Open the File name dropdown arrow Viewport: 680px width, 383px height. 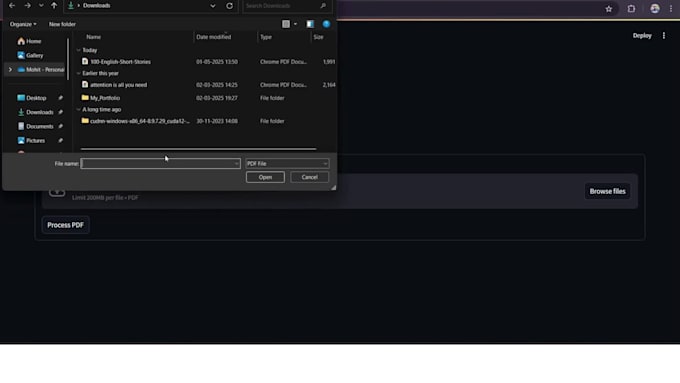pyautogui.click(x=236, y=164)
